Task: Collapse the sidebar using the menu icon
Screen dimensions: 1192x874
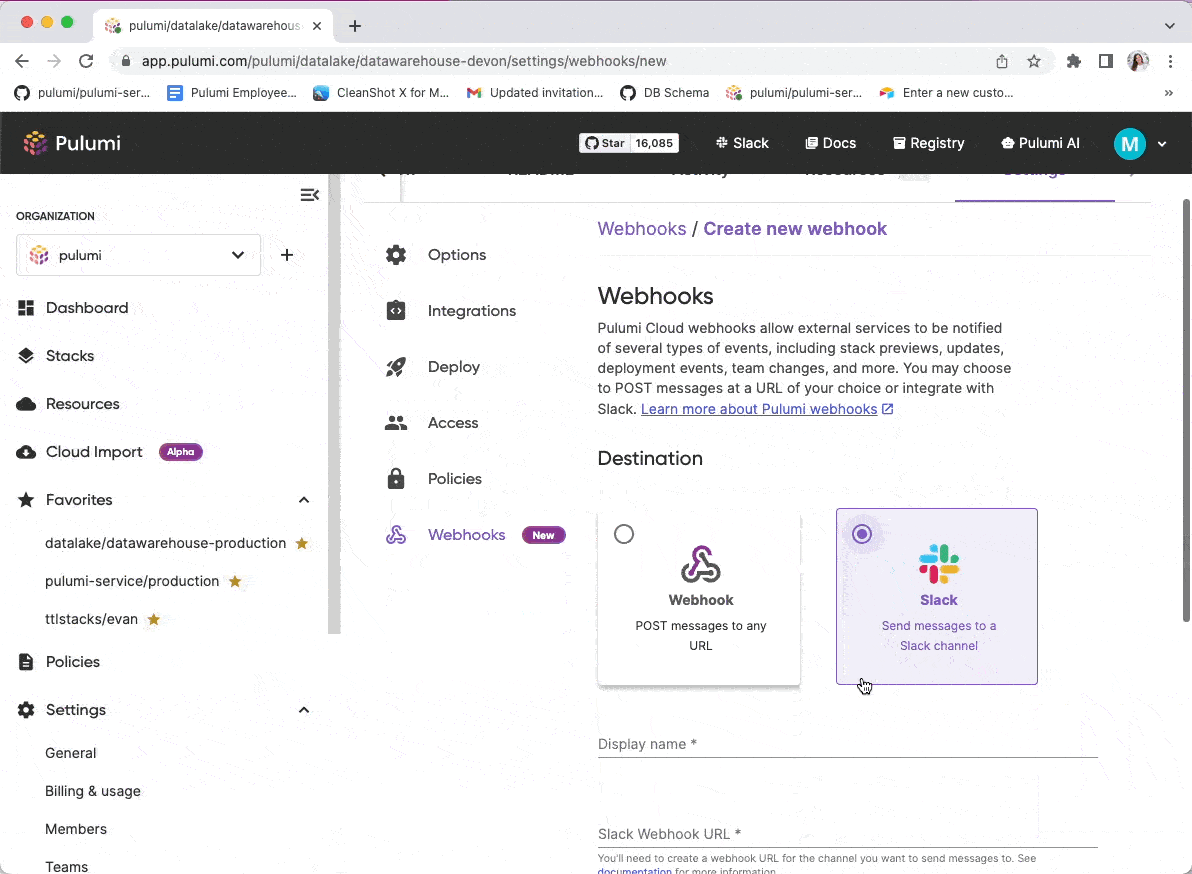Action: [309, 195]
